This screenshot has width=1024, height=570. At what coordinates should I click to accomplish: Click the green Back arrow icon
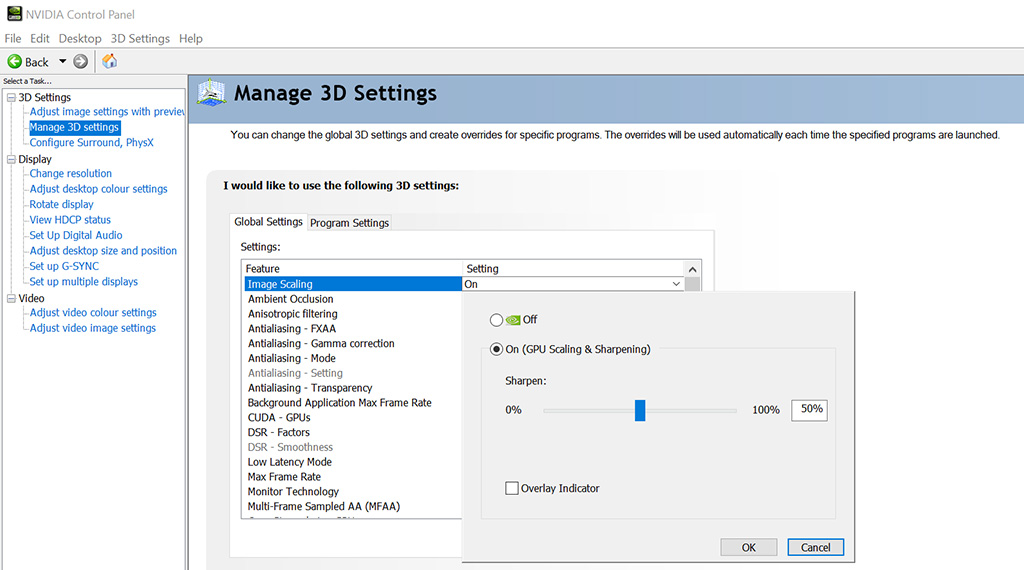pos(14,61)
